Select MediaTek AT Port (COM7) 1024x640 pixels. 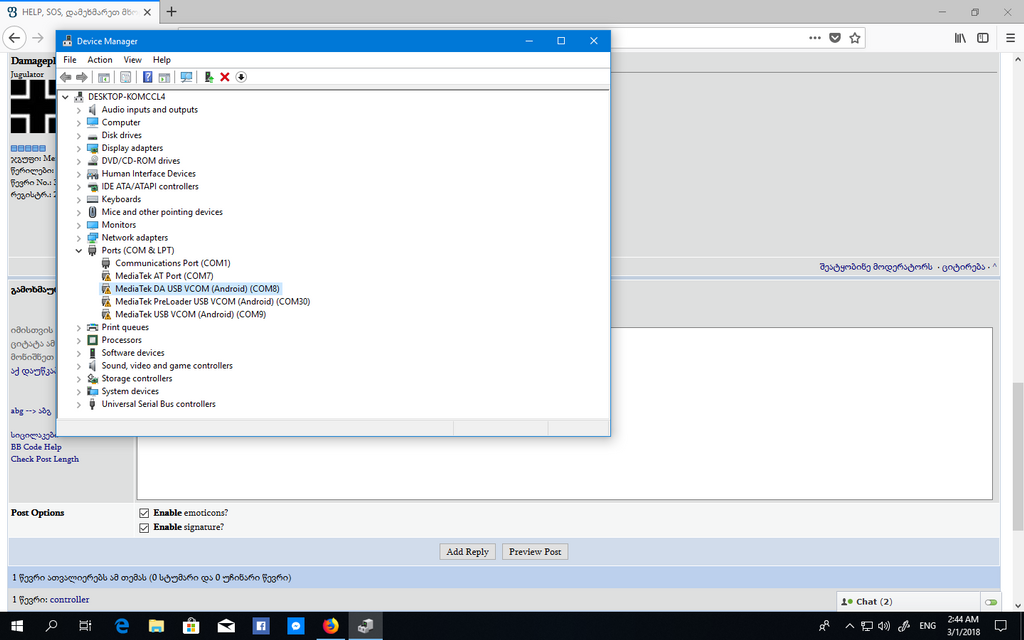pos(164,276)
